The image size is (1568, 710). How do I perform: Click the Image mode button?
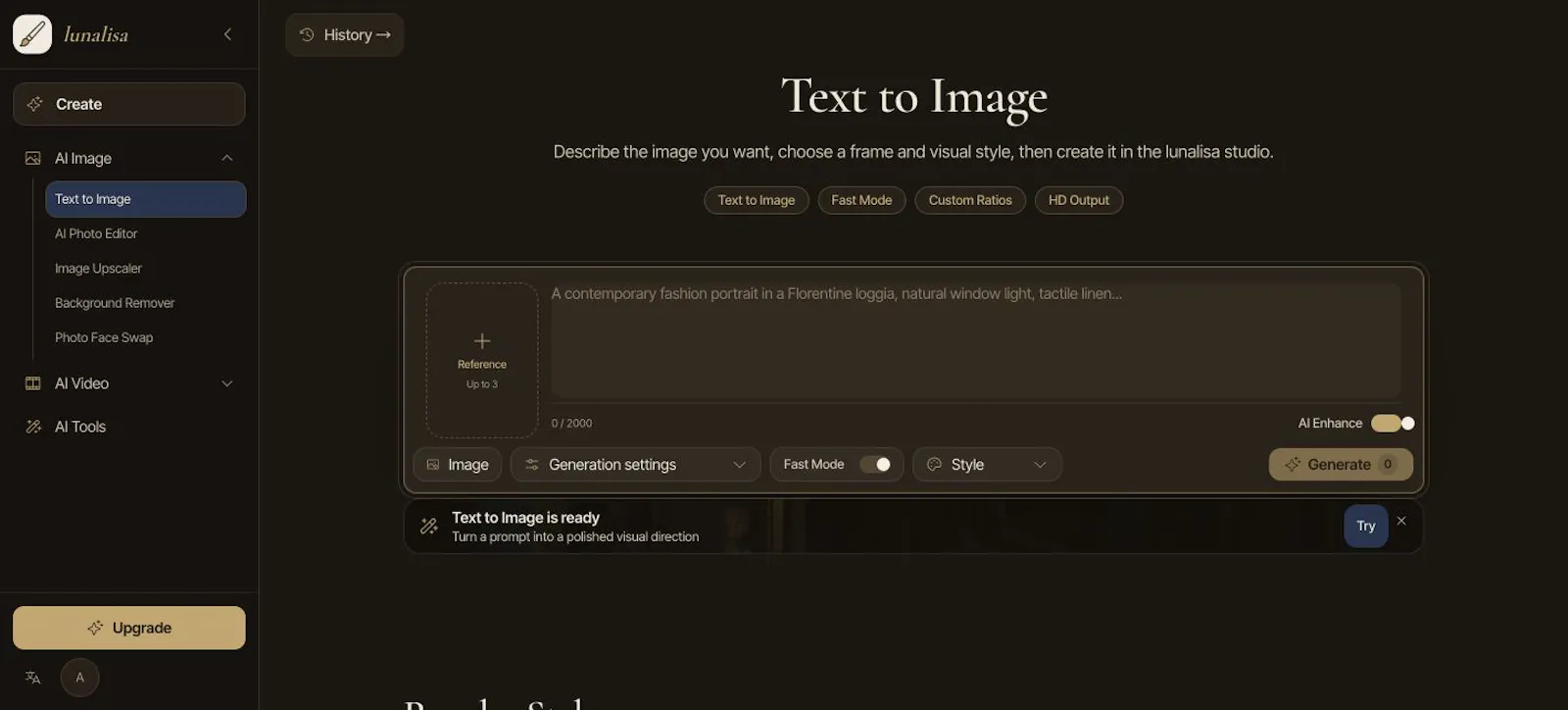click(458, 465)
